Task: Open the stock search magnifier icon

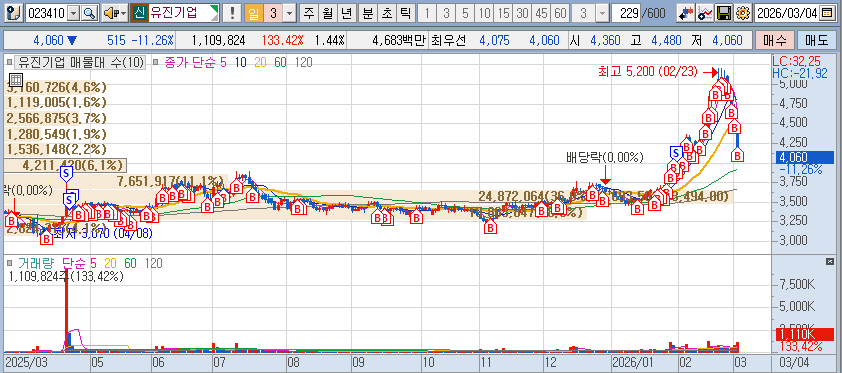Action: [x=90, y=13]
